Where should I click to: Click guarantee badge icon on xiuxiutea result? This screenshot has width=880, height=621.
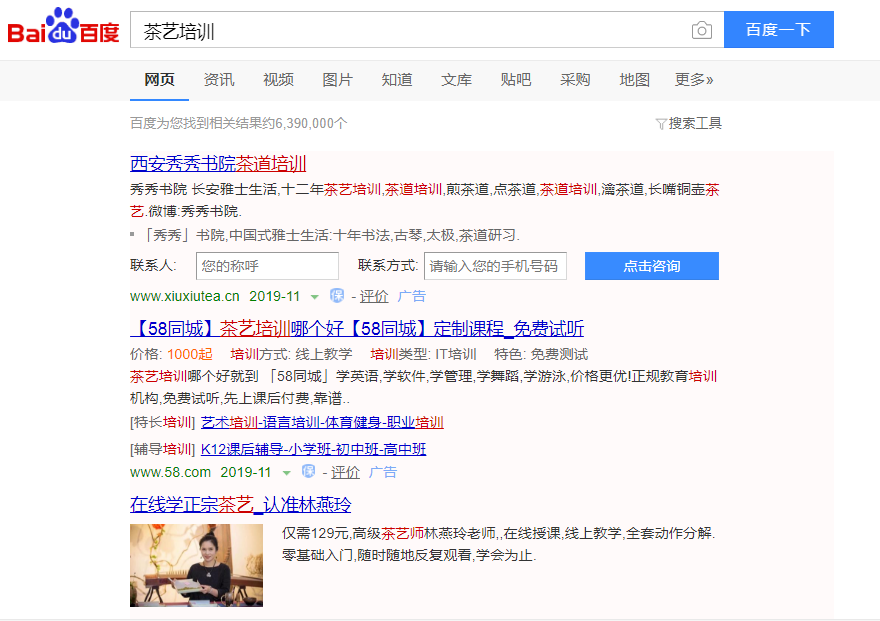pyautogui.click(x=337, y=296)
